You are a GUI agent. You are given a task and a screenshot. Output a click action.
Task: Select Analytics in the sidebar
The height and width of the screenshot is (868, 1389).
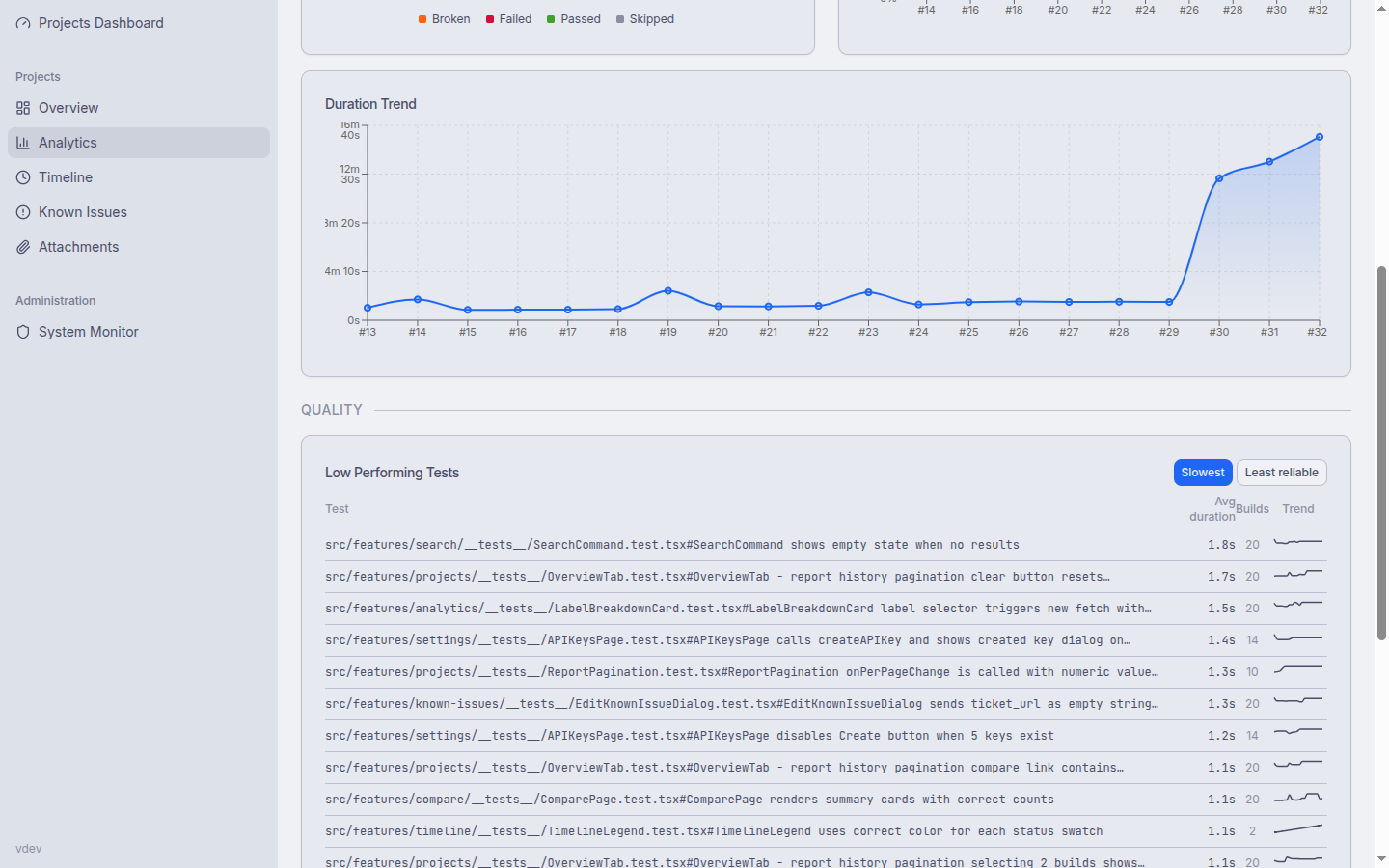pyautogui.click(x=139, y=143)
